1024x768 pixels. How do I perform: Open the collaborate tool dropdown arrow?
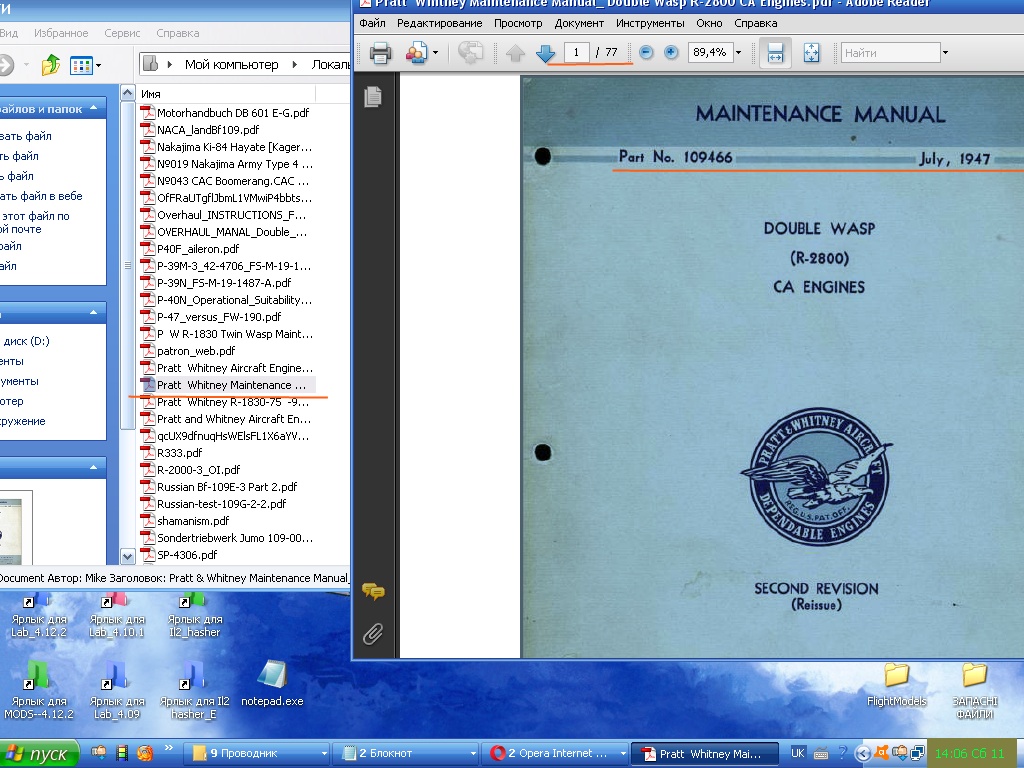436,53
